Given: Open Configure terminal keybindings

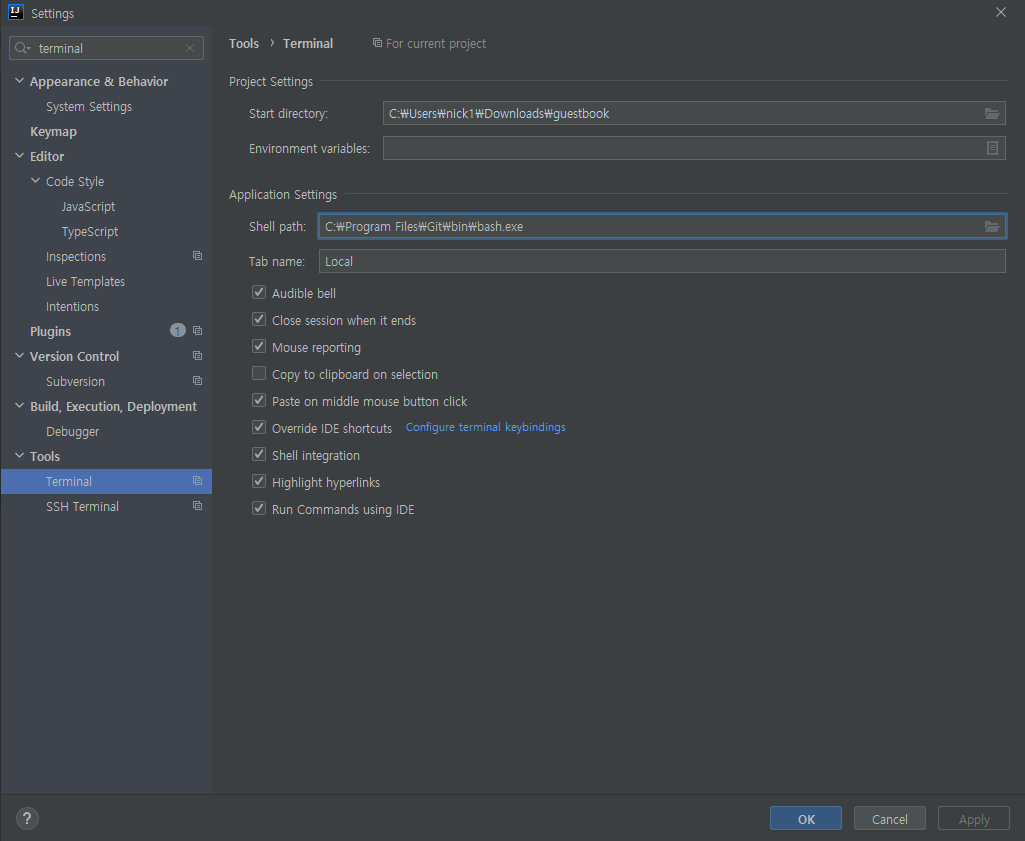Looking at the screenshot, I should 485,427.
